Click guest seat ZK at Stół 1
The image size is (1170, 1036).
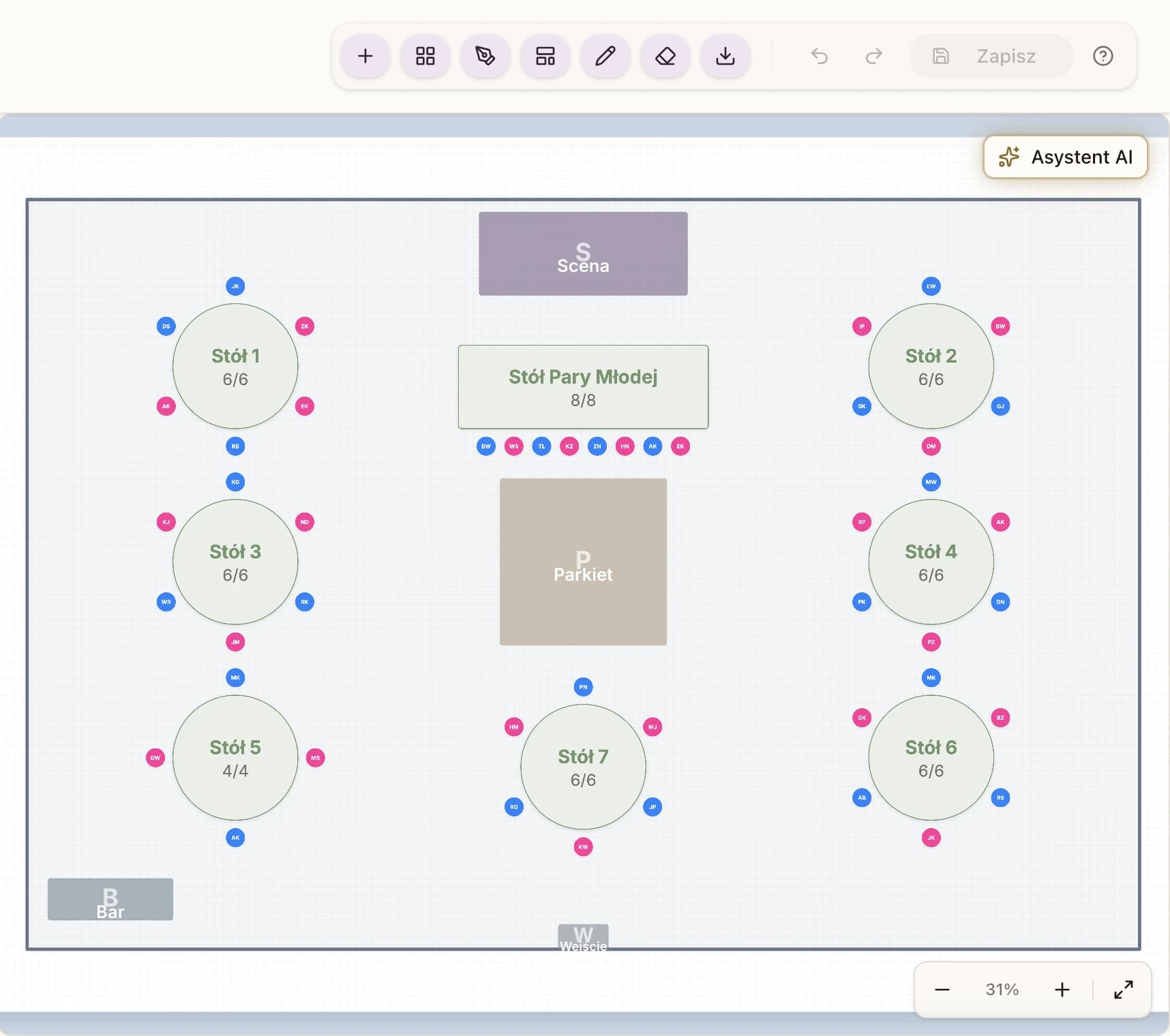(305, 326)
